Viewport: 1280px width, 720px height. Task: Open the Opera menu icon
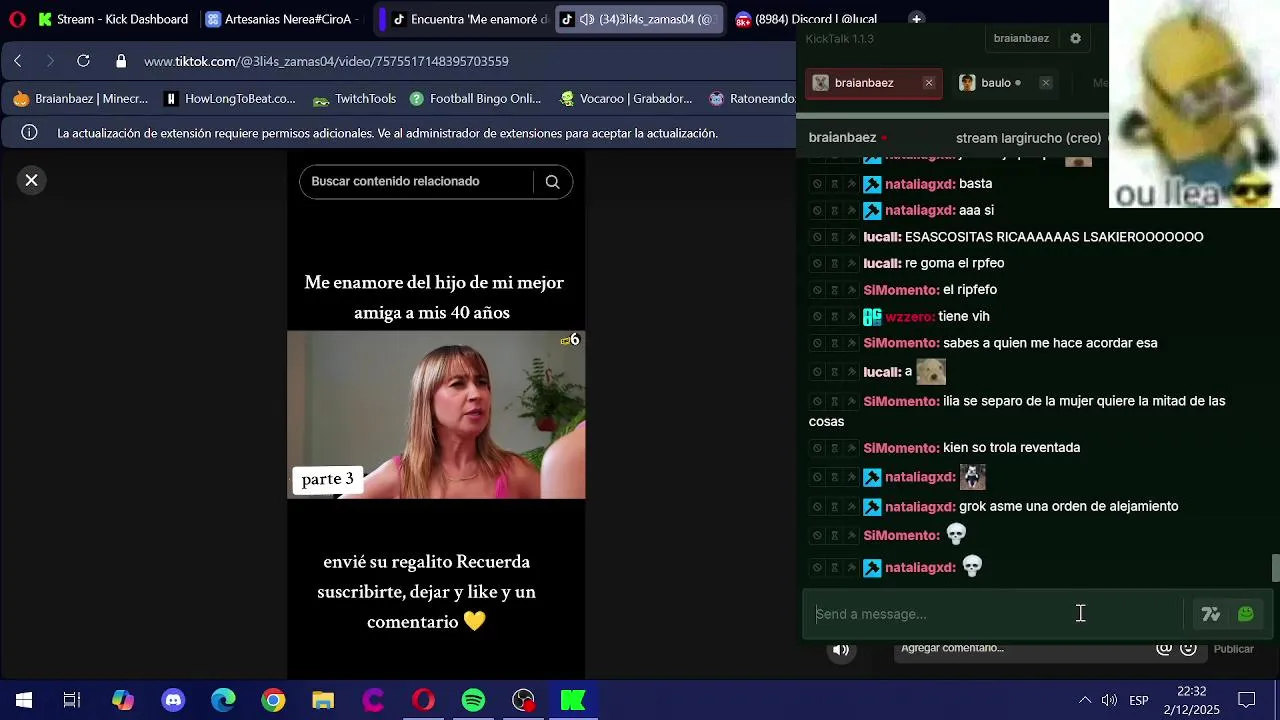[16, 19]
